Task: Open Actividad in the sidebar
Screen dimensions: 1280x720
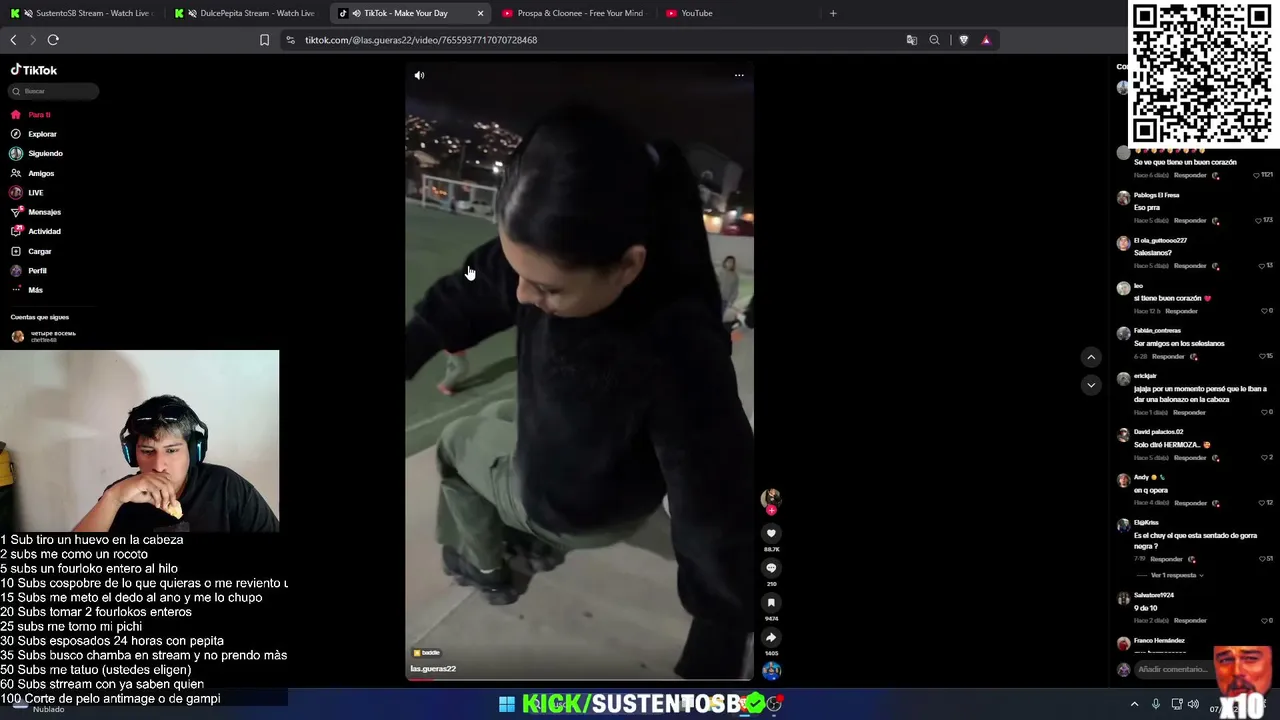Action: (35, 231)
